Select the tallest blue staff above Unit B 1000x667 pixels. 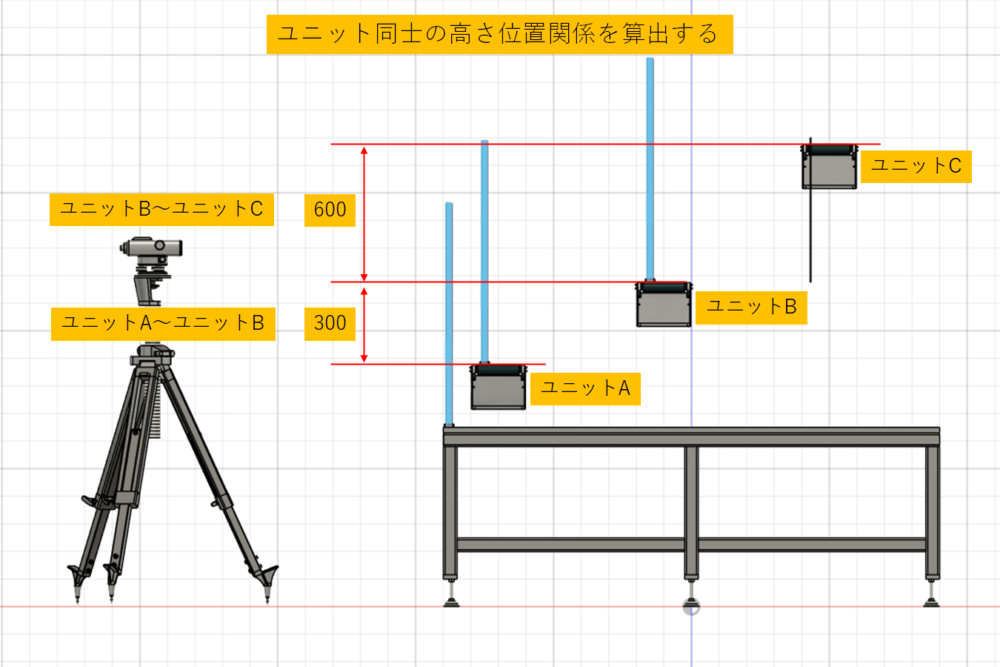click(x=650, y=170)
